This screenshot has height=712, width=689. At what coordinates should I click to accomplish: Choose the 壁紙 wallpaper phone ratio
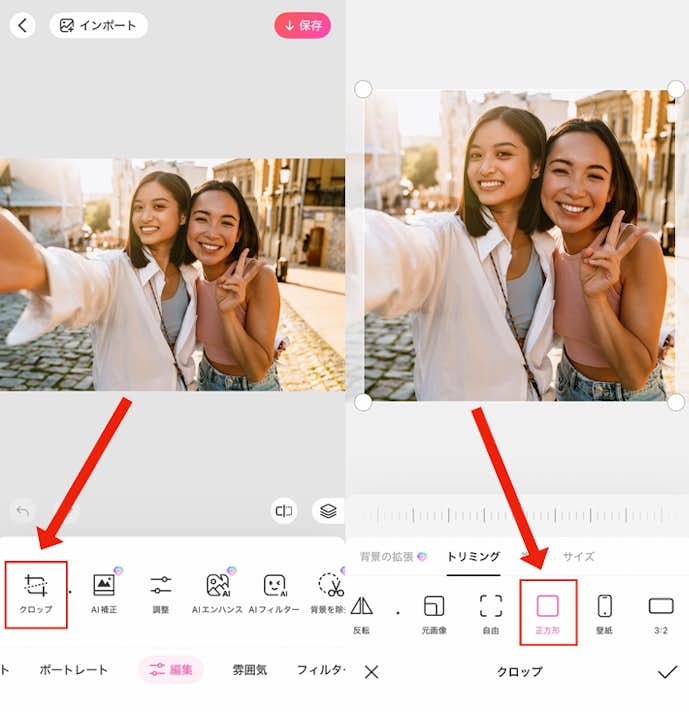605,614
